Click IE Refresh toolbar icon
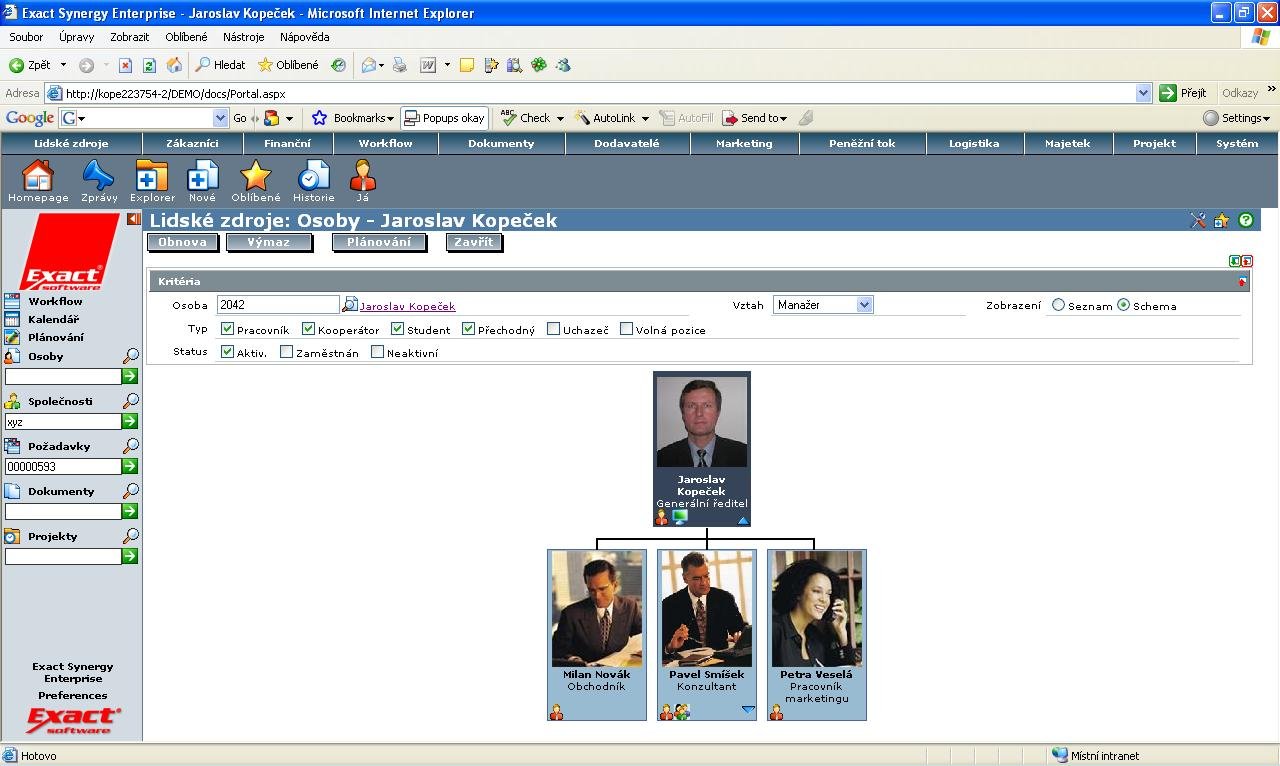Image resolution: width=1280 pixels, height=766 pixels. pos(149,65)
